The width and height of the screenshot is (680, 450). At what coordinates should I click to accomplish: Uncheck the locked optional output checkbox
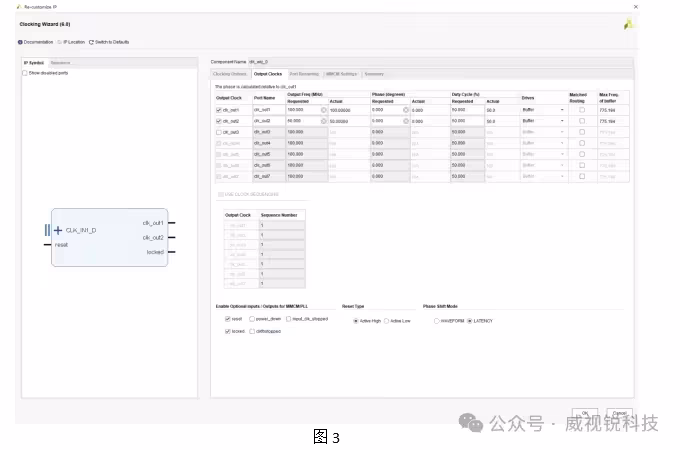(228, 332)
